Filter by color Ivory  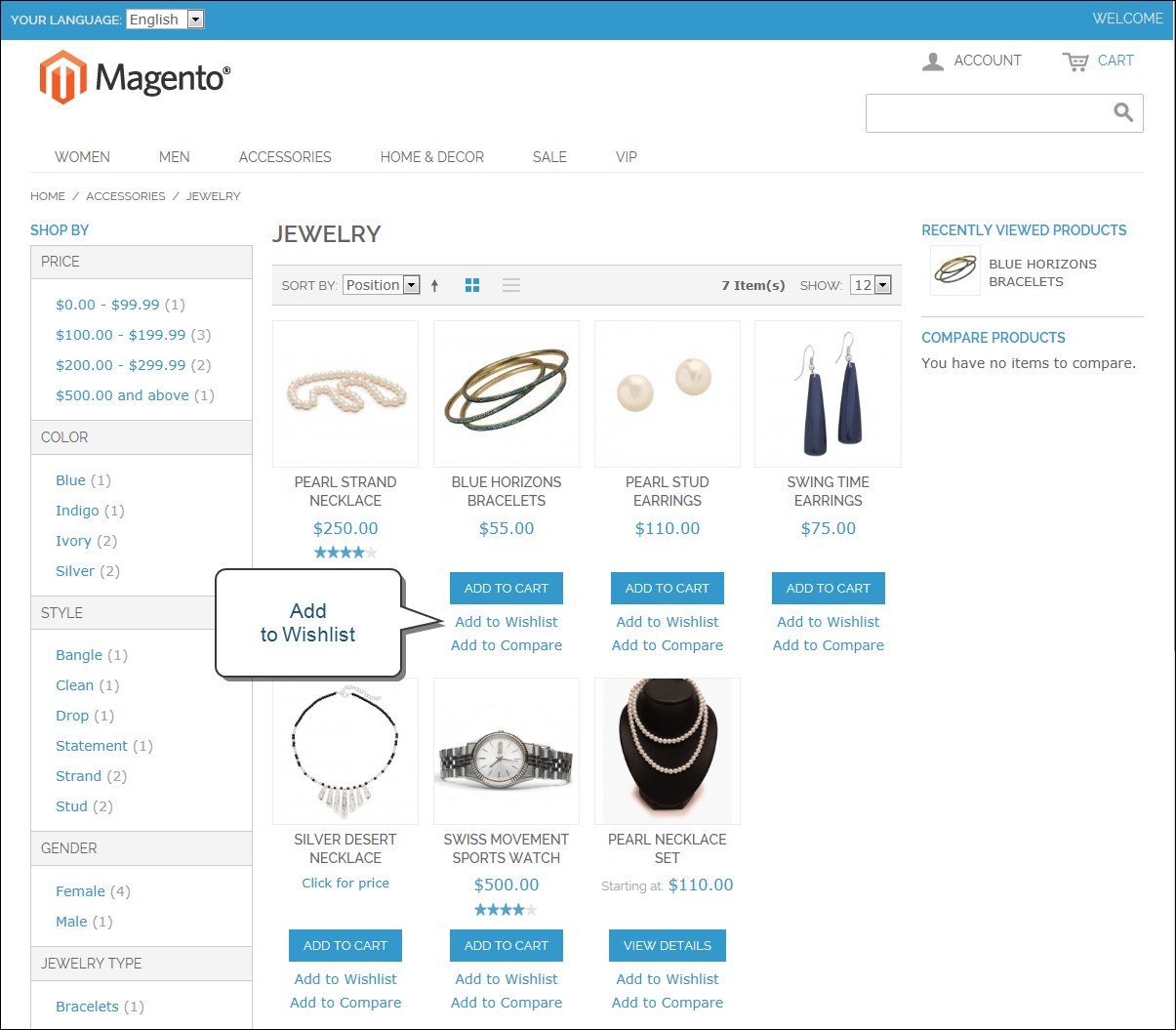click(73, 541)
